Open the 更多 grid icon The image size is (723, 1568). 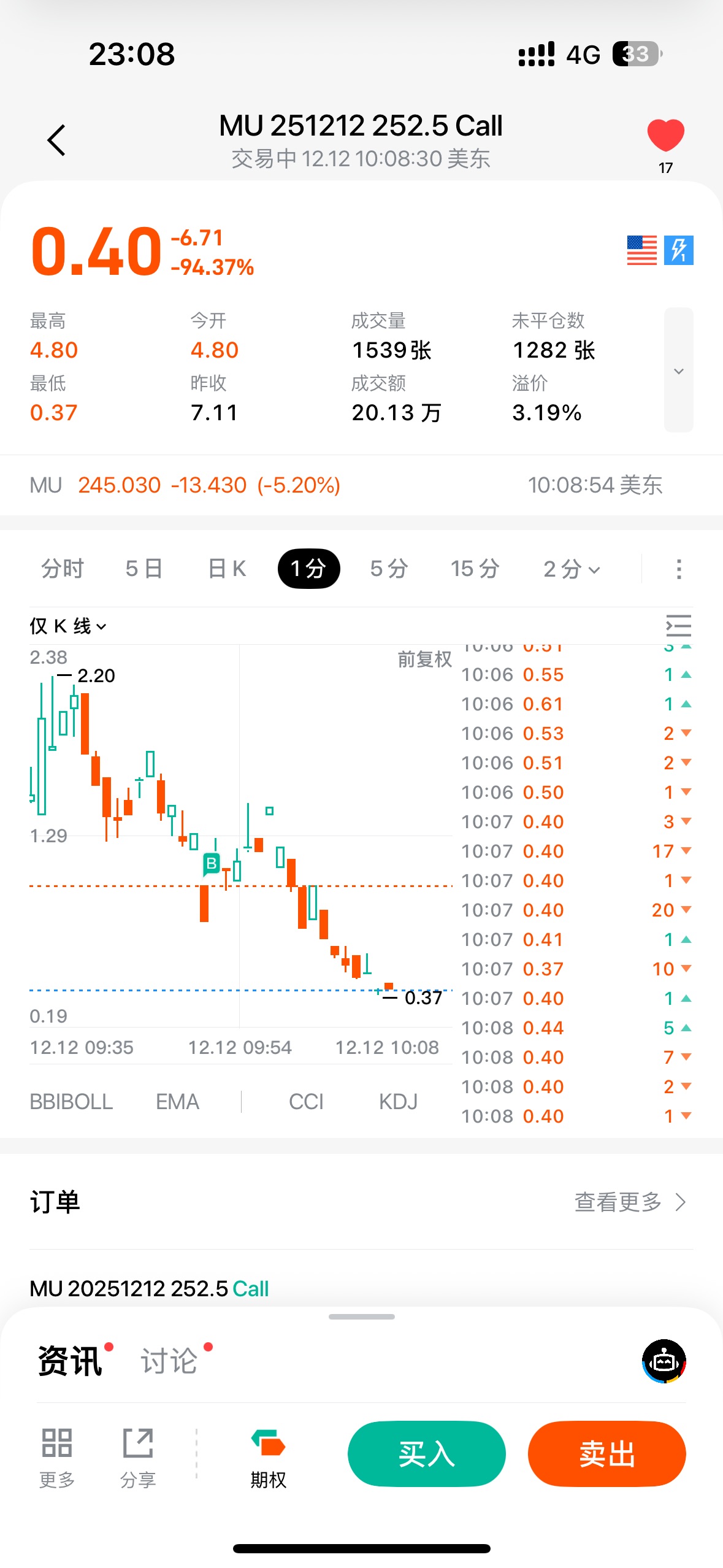(x=57, y=1454)
